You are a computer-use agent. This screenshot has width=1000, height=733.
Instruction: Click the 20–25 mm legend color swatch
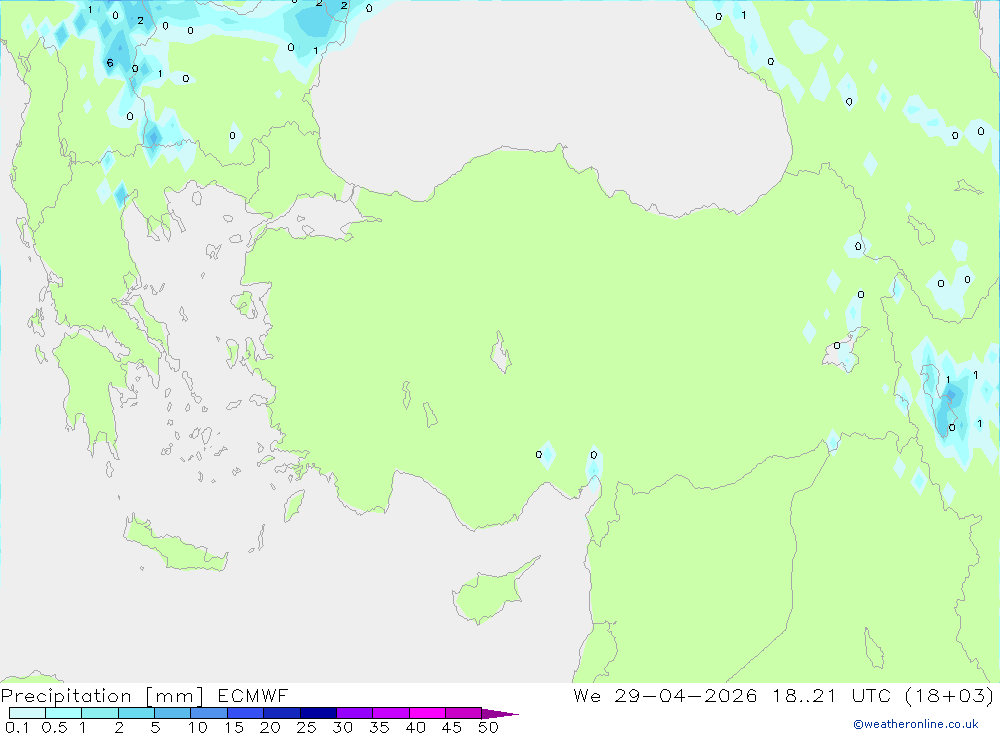click(x=282, y=713)
